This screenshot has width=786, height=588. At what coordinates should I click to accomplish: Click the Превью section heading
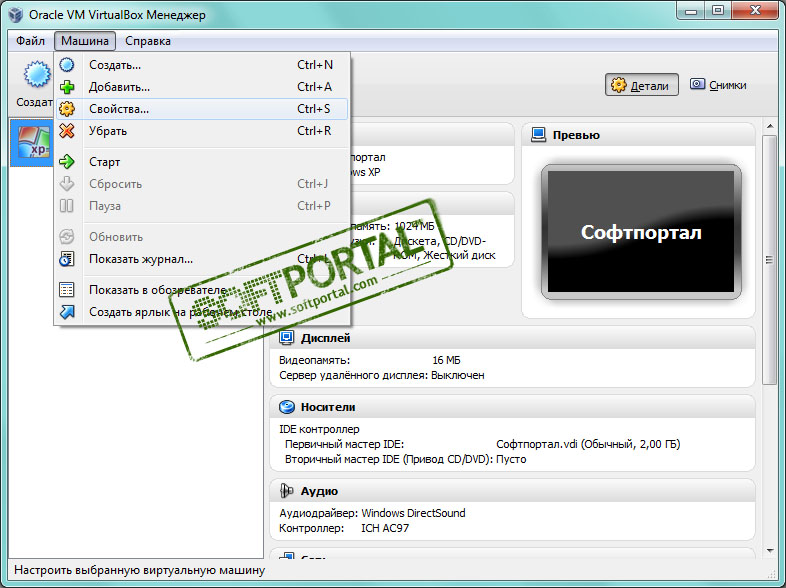tap(576, 135)
